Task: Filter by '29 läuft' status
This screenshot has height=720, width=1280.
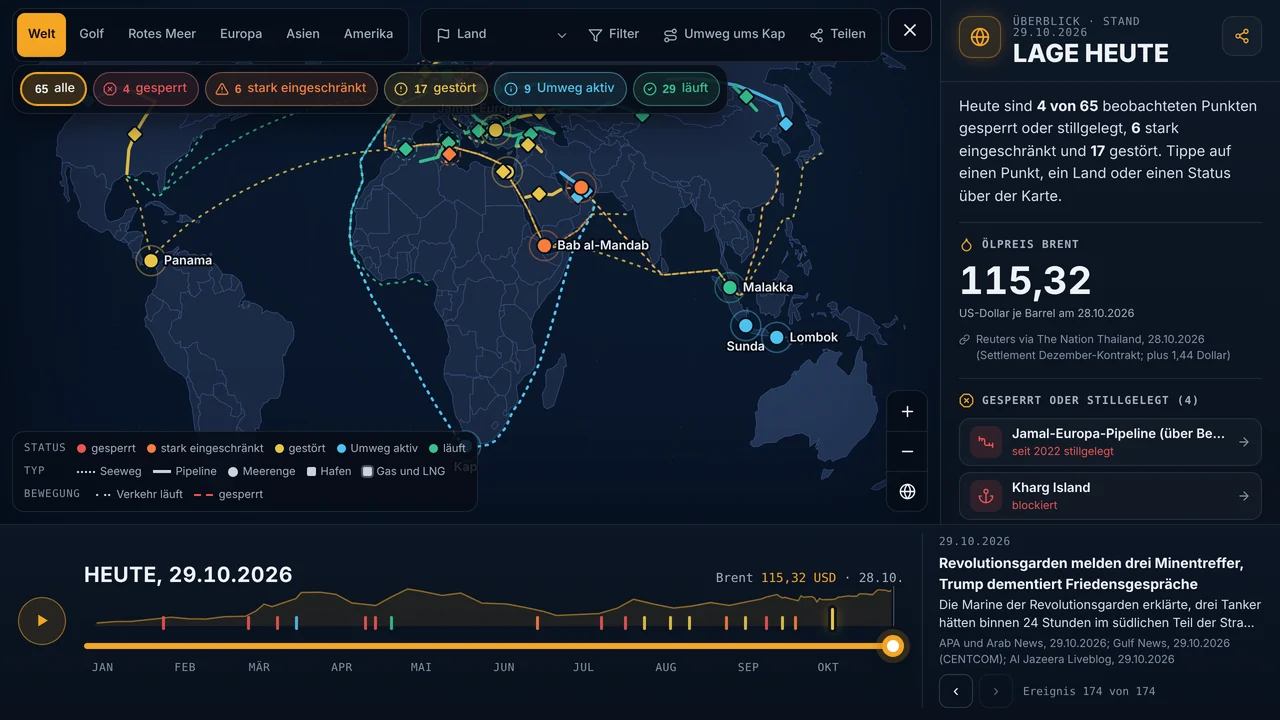Action: pyautogui.click(x=676, y=89)
